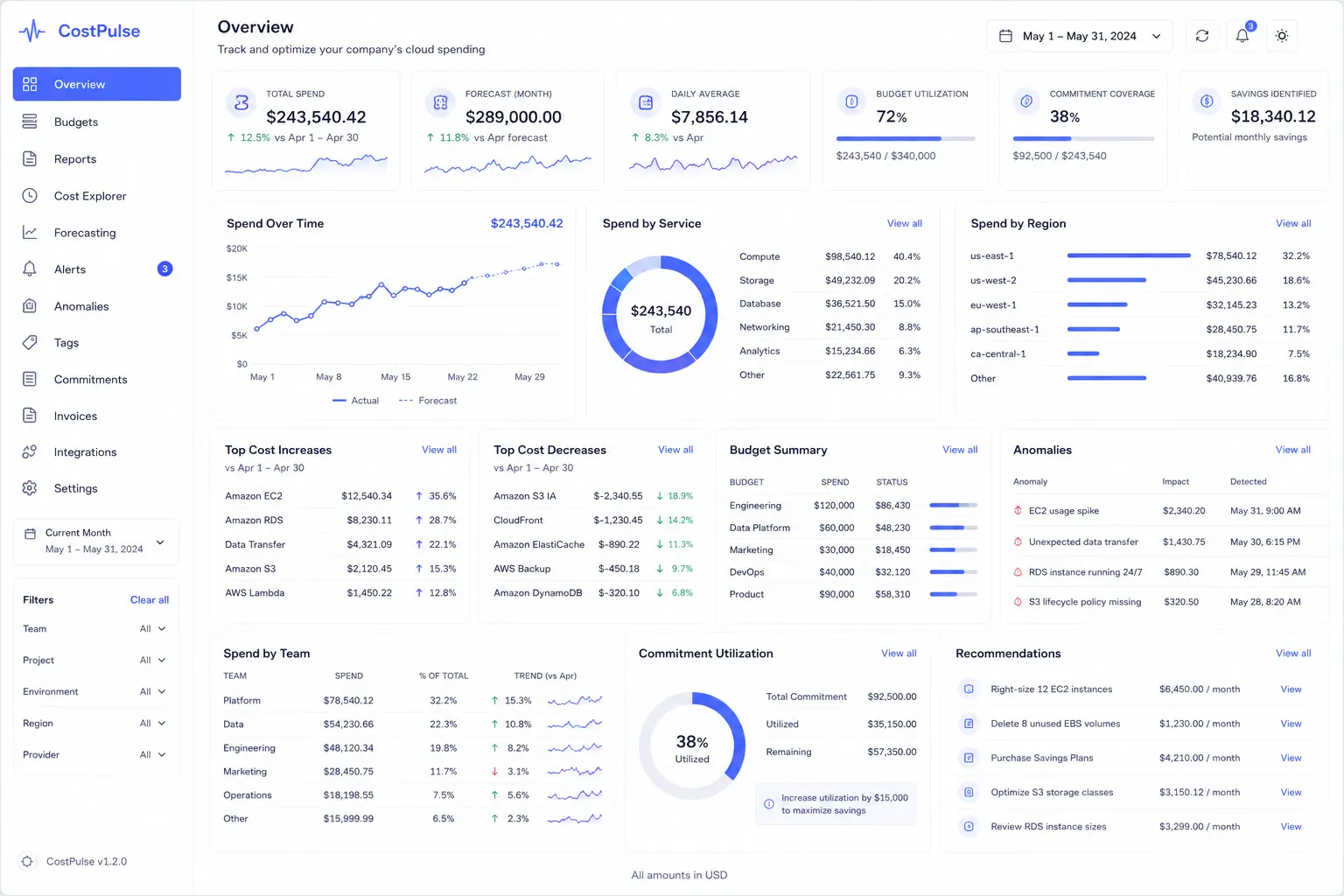Clear all filters
This screenshot has width=1344, height=896.
[150, 600]
